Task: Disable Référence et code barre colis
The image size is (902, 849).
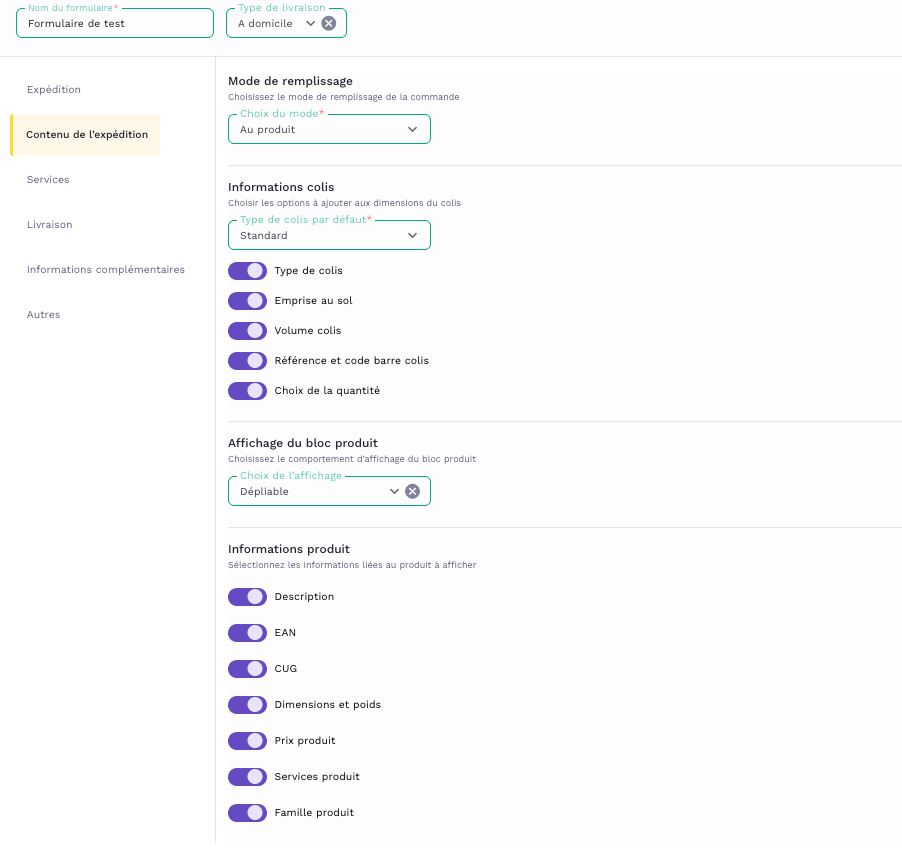Action: pyautogui.click(x=247, y=361)
